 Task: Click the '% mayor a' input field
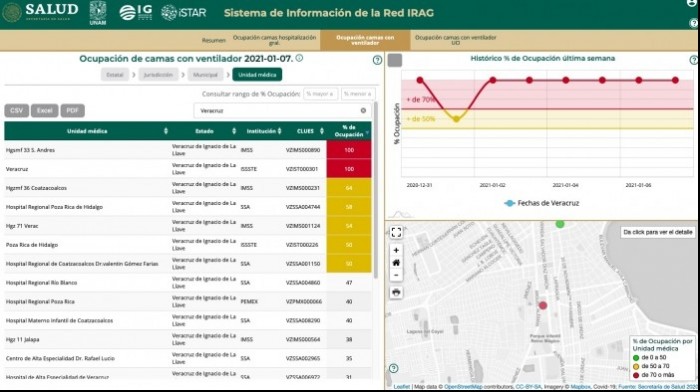[321, 94]
